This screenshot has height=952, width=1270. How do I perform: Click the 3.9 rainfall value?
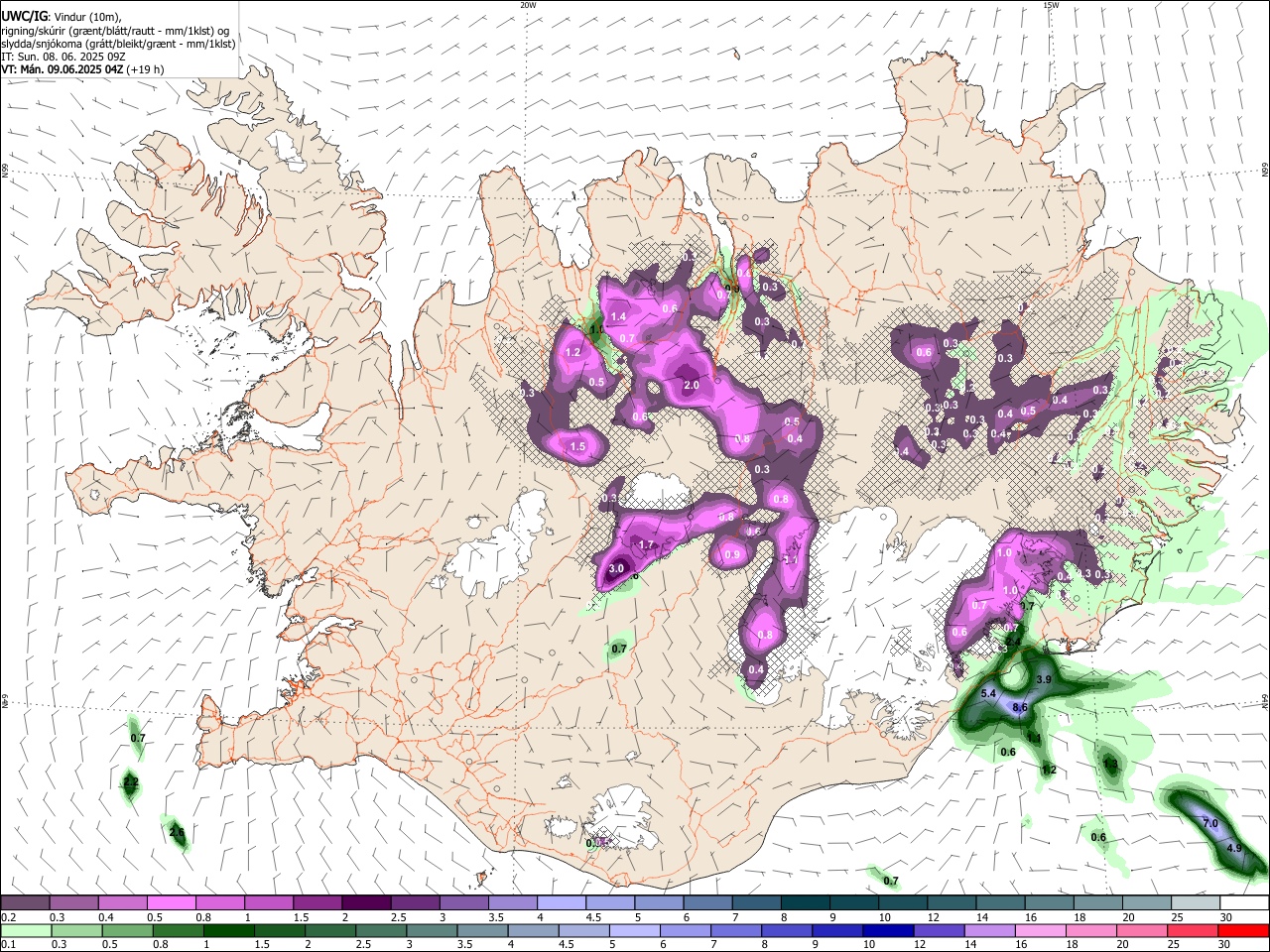click(x=1044, y=679)
